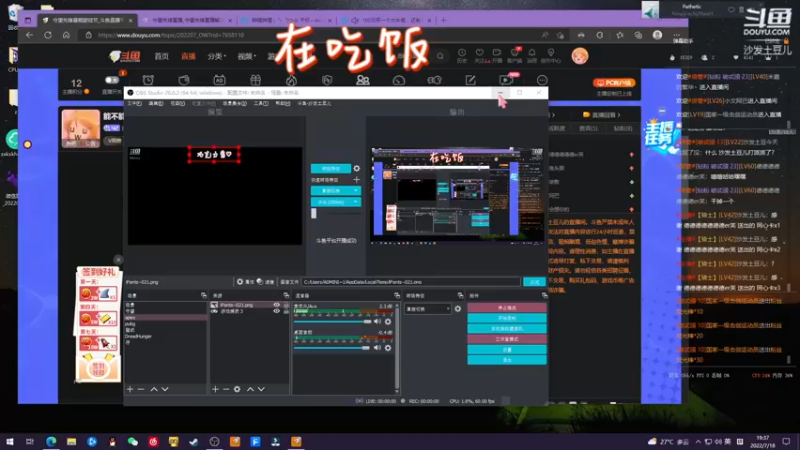
Task: Add a new source with plus icon
Action: click(x=215, y=389)
